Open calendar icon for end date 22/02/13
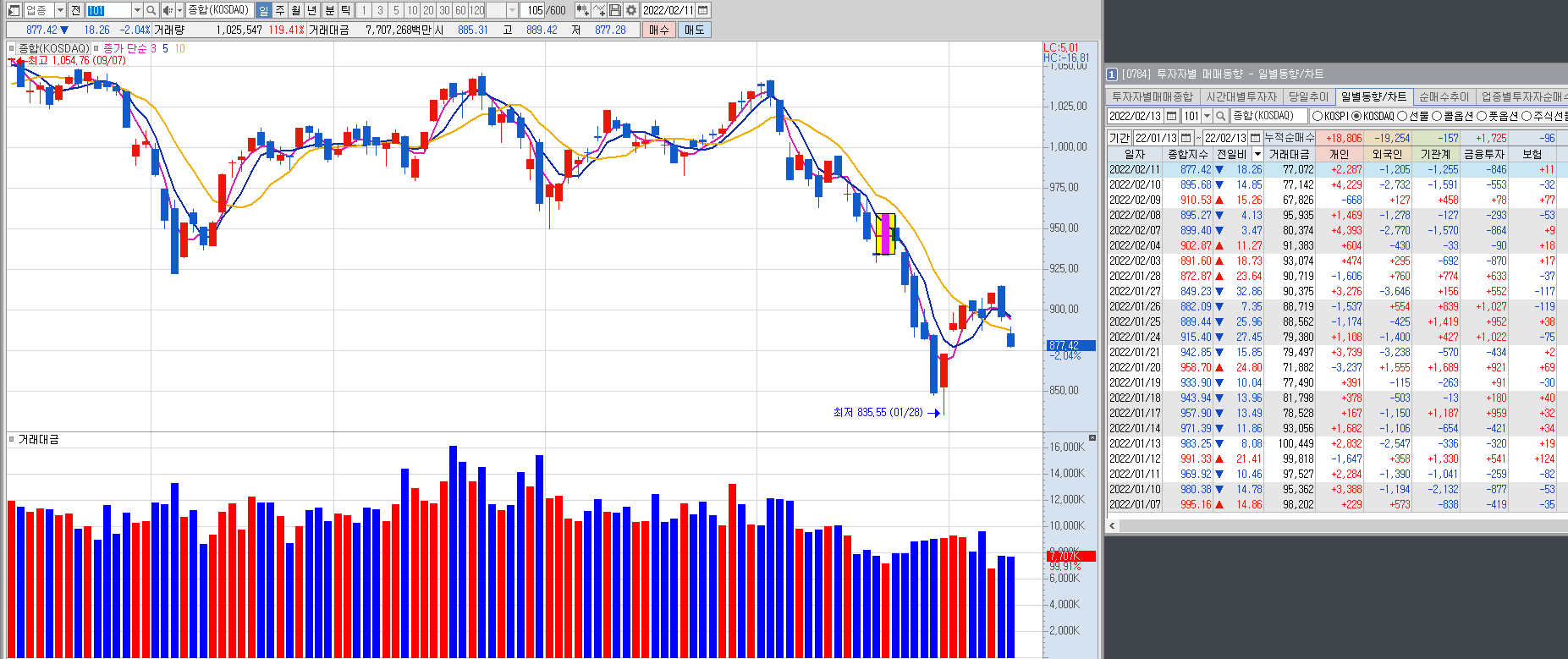The height and width of the screenshot is (659, 1568). tap(1256, 138)
